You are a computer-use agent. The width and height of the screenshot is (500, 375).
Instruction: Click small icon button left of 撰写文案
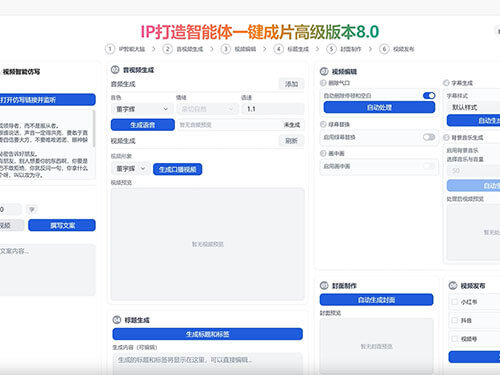[x=32, y=209]
